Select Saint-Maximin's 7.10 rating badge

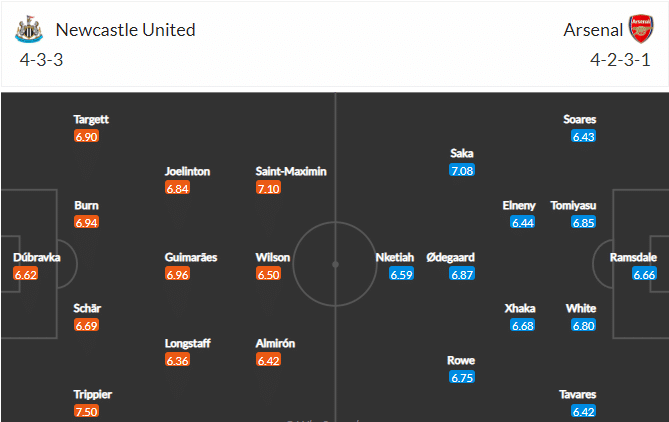[x=268, y=188]
